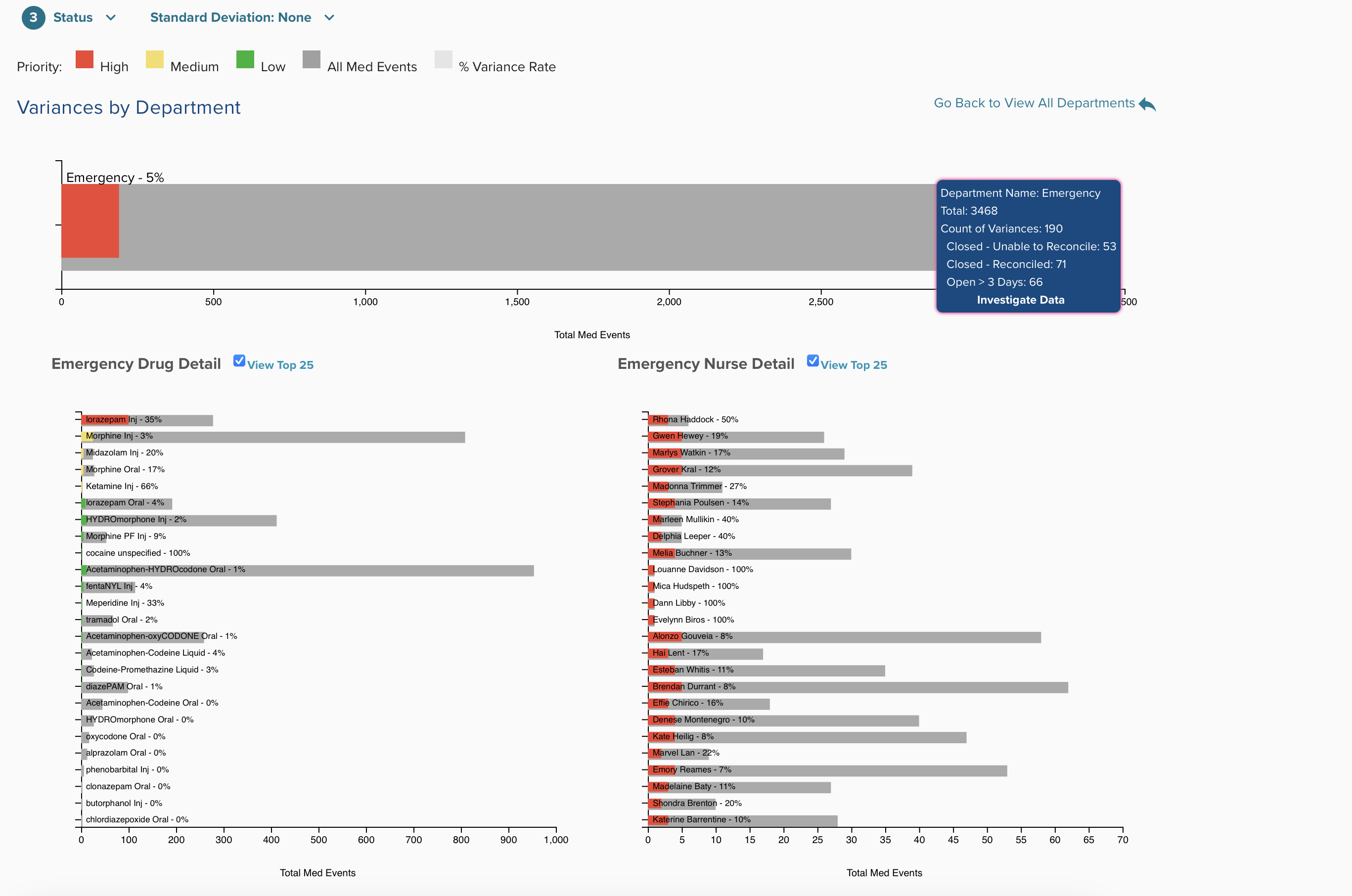Click Investigate Data in the tooltip

[1020, 300]
